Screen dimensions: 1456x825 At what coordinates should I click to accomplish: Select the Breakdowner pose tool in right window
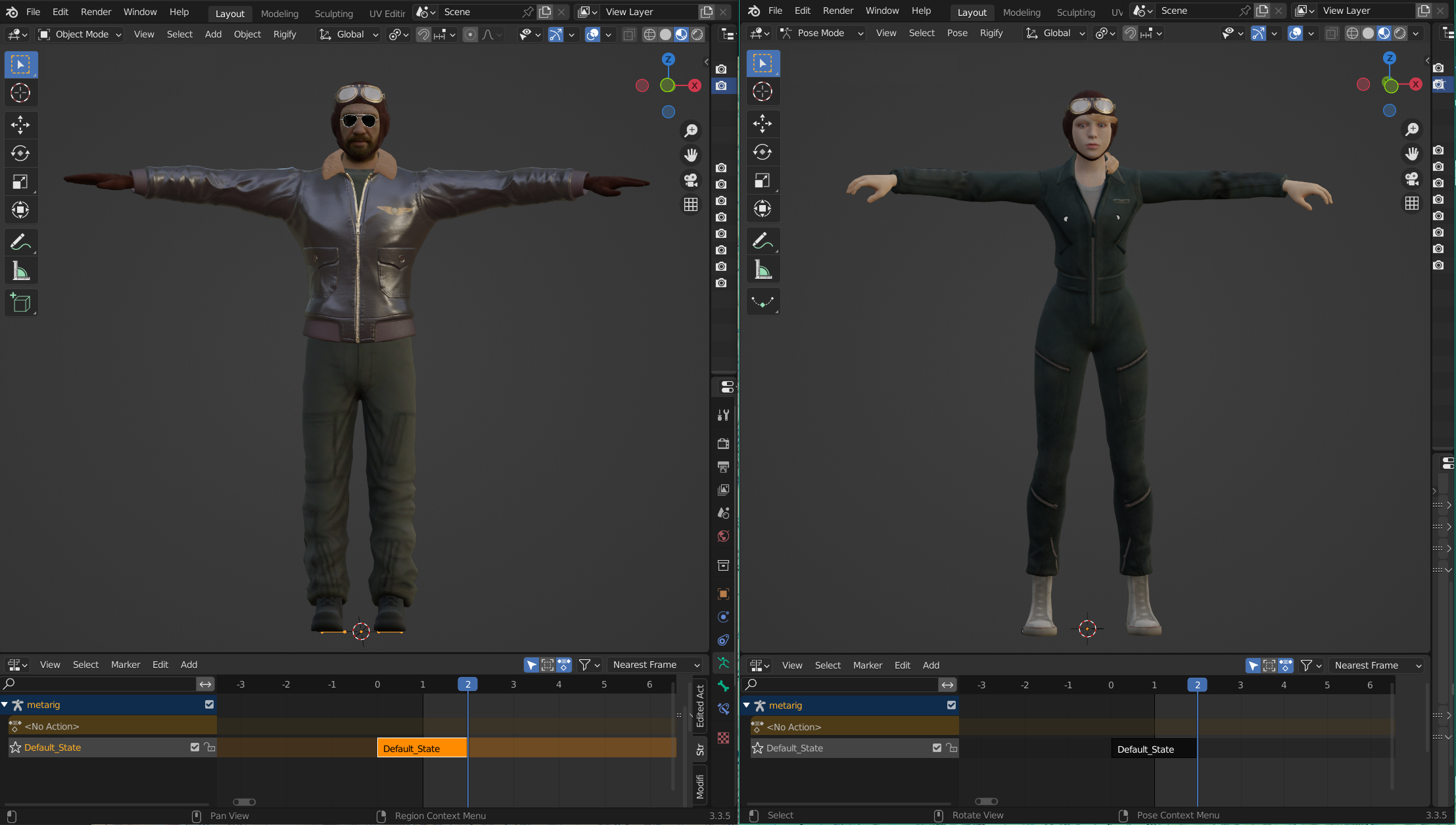click(763, 301)
